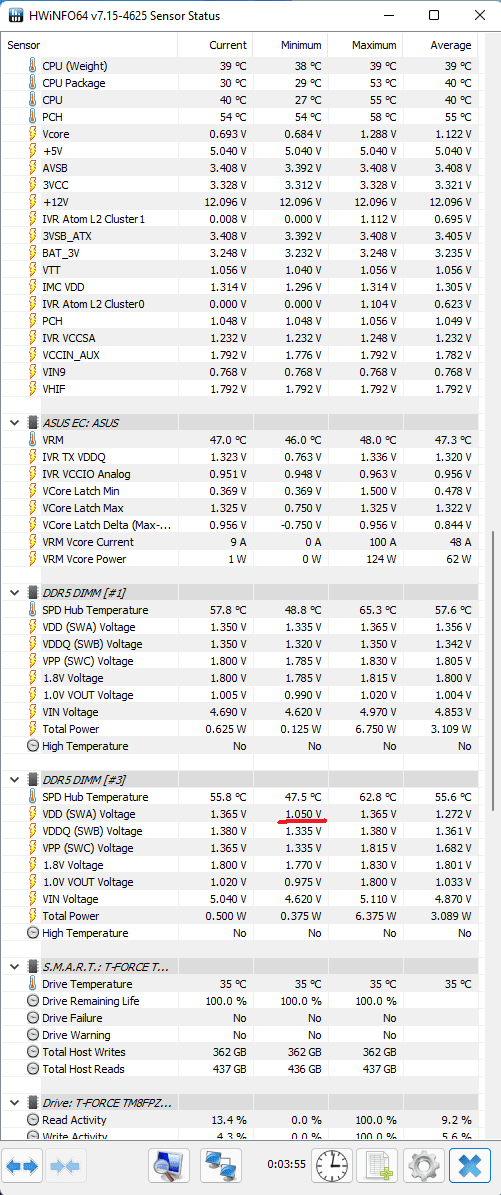501x1195 pixels.
Task: Click the chip icon of DDR5 DIMM [#3]
Action: [x=33, y=779]
